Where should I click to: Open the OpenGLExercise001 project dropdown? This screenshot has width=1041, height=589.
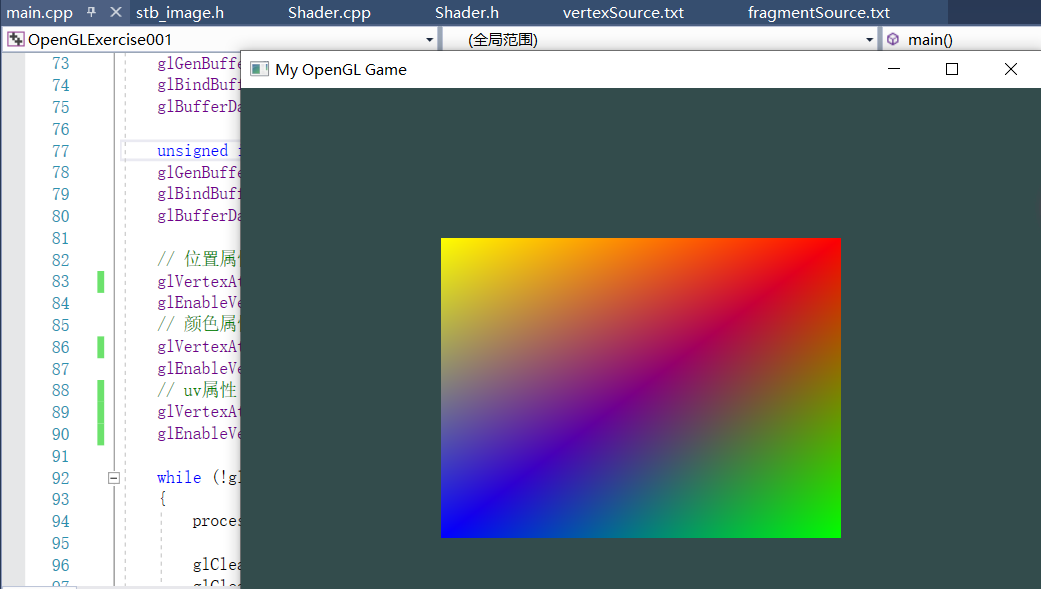pos(220,40)
